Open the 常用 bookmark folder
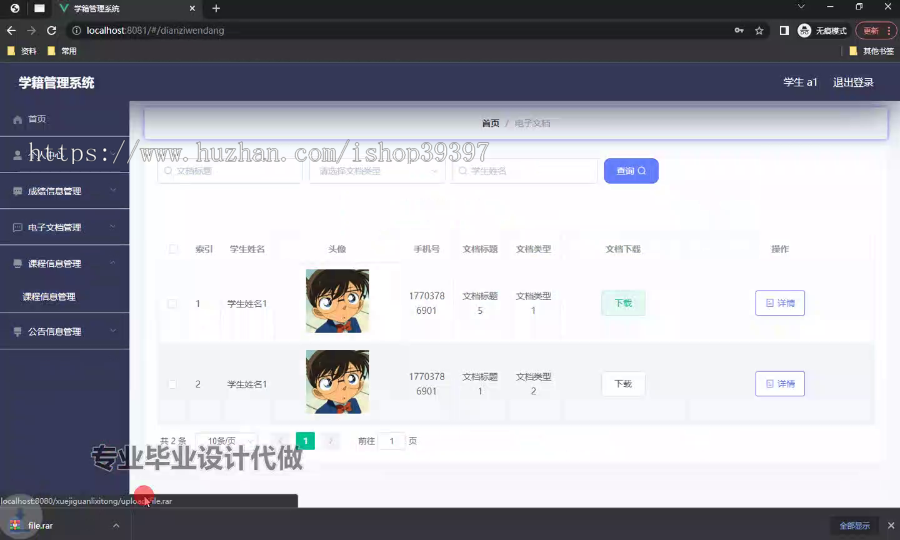 [62, 51]
